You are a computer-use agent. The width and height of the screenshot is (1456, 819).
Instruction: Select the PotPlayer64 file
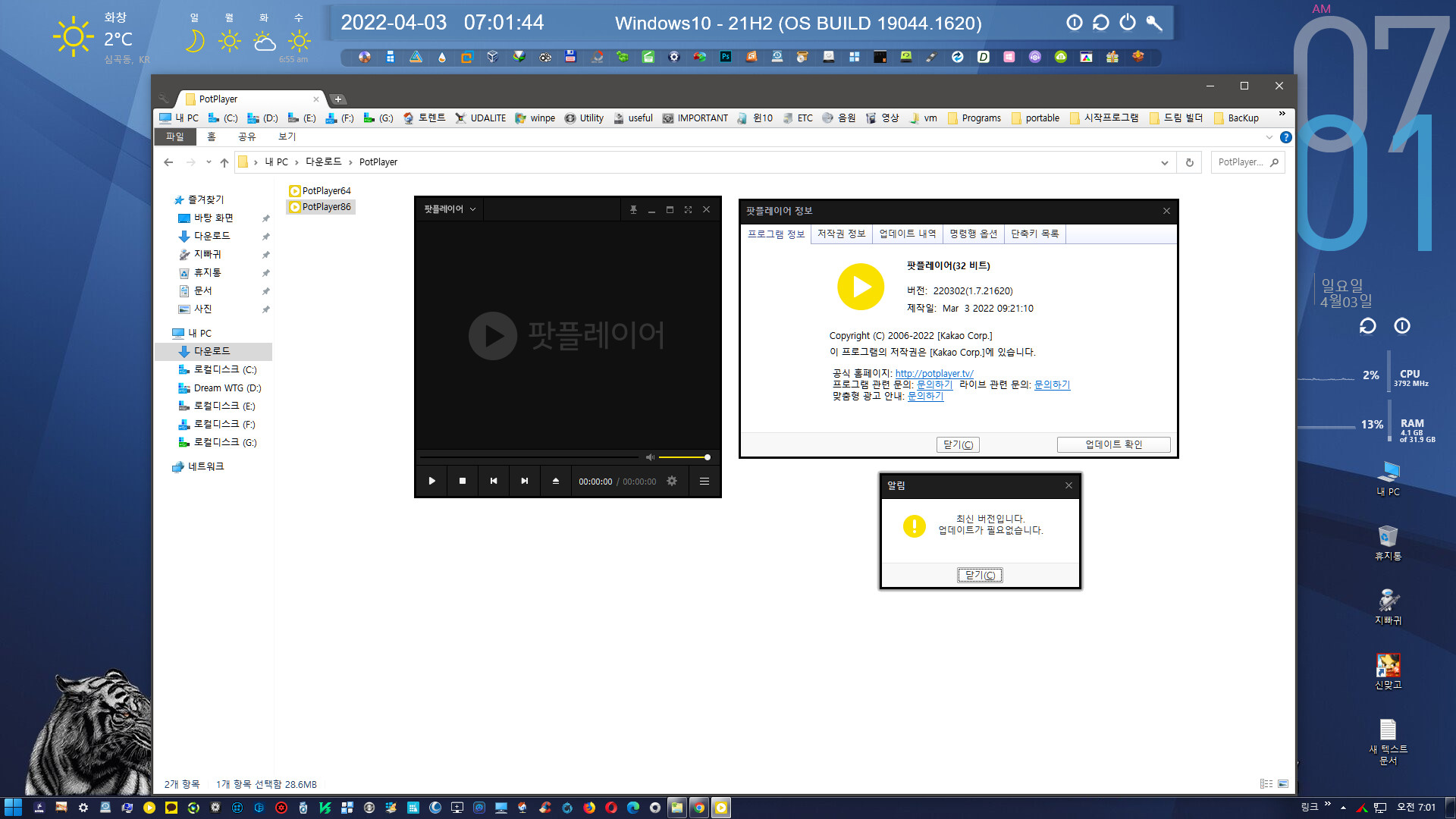(319, 190)
